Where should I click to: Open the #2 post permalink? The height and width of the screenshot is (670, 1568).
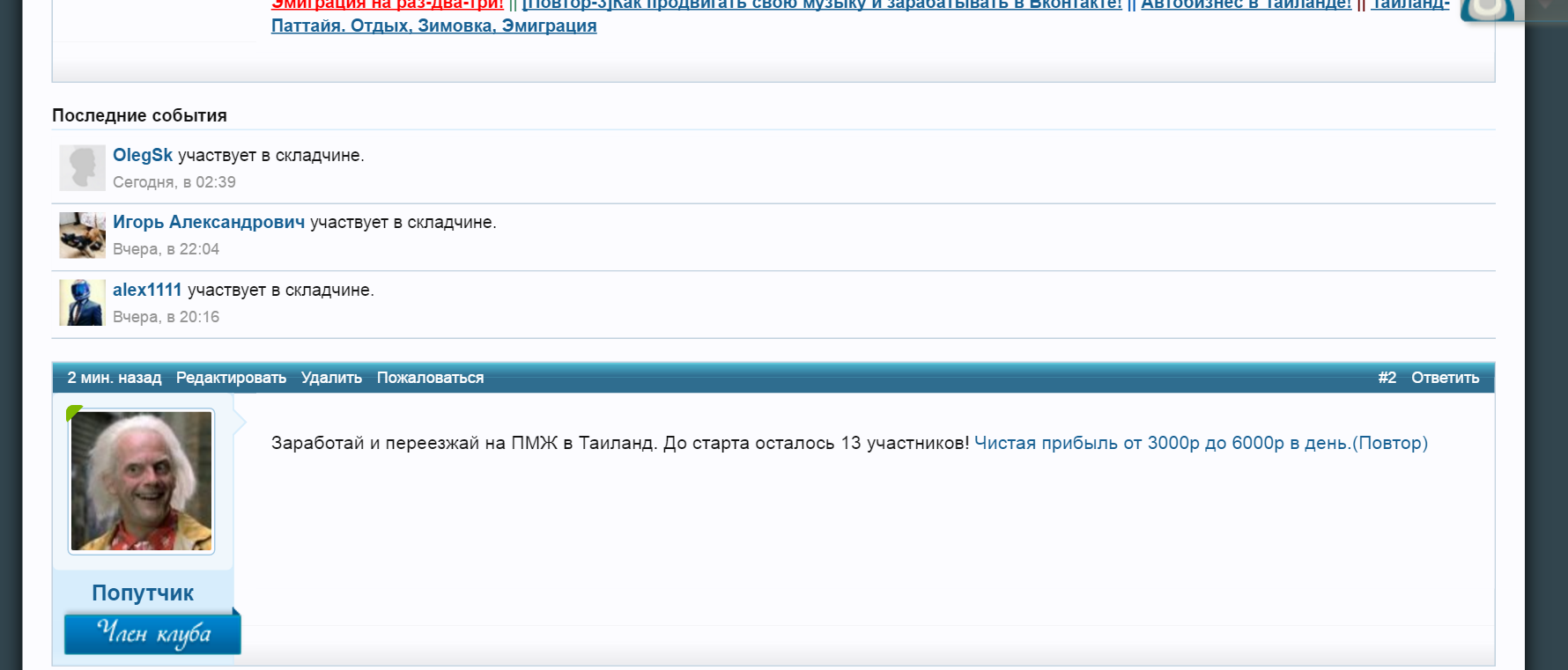tap(1387, 378)
